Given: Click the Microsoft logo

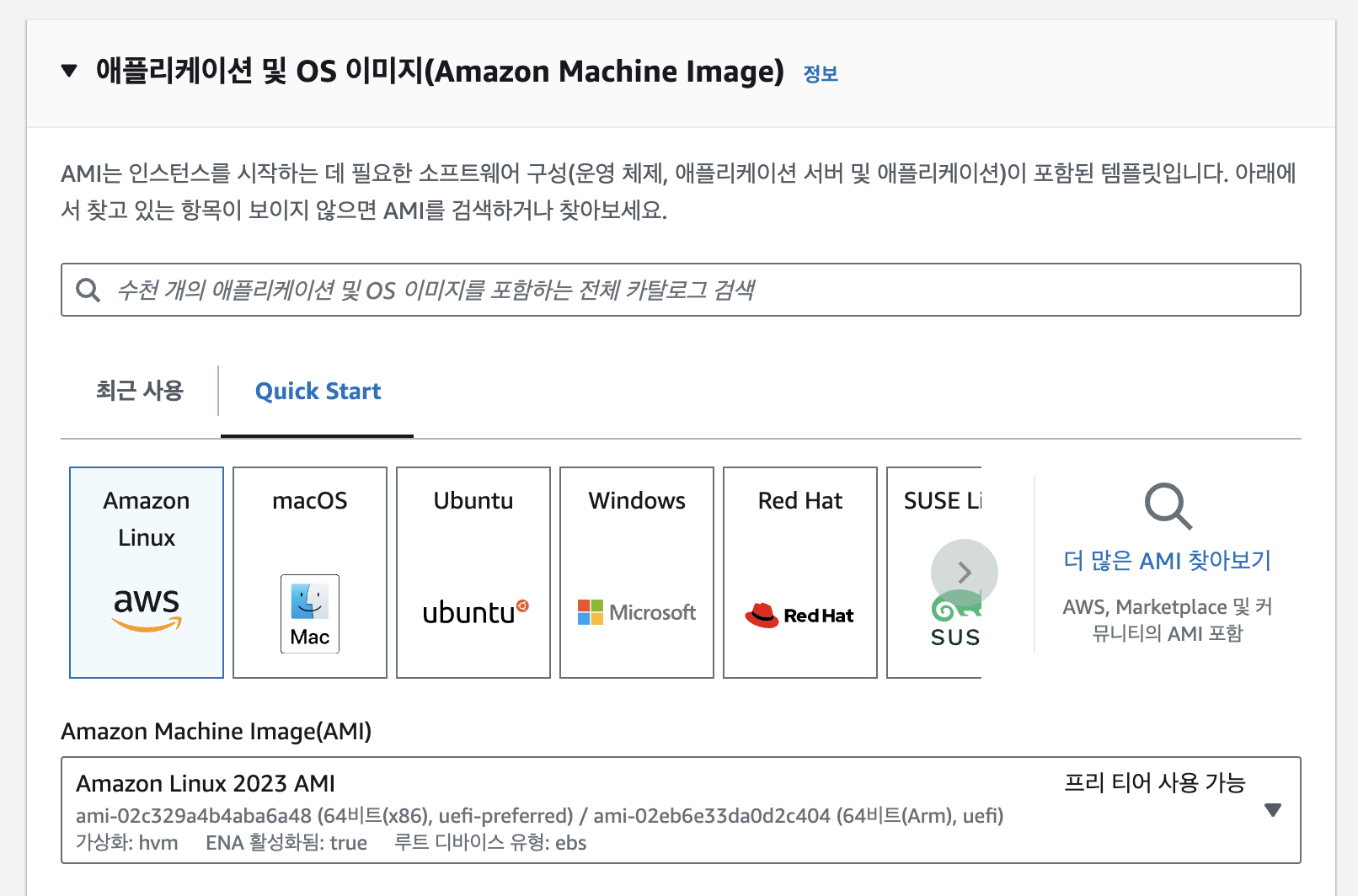Looking at the screenshot, I should coord(637,612).
